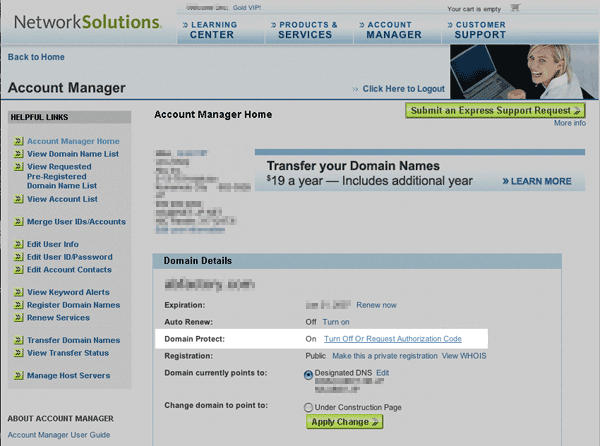Click the shopping cart icon
Viewport: 600px width, 446px height.
516,7
